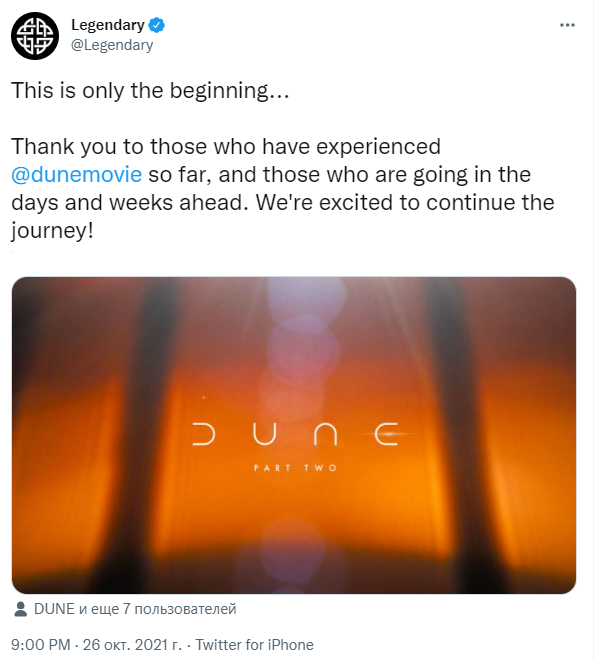
Task: Open the @dunemovie mention
Action: coord(76,174)
